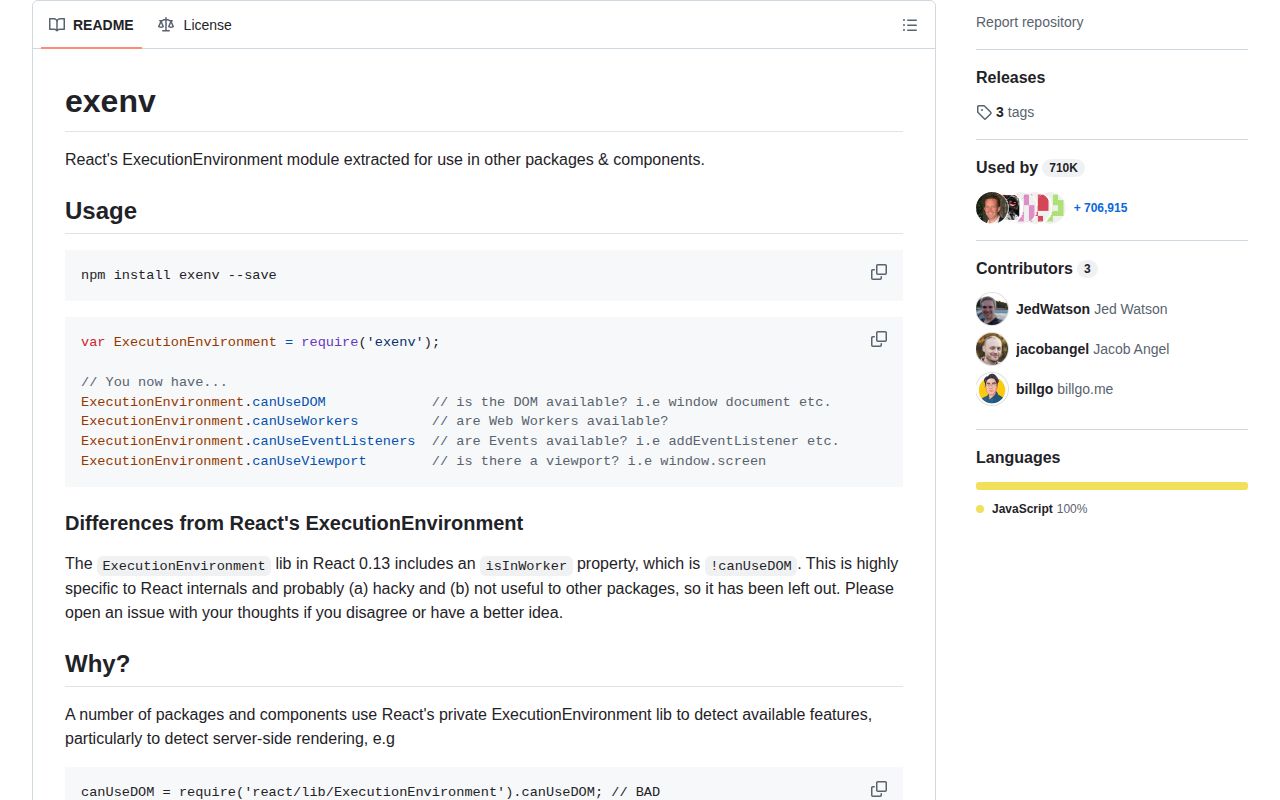Open the Used by heading link
1280x800 pixels.
[1007, 167]
